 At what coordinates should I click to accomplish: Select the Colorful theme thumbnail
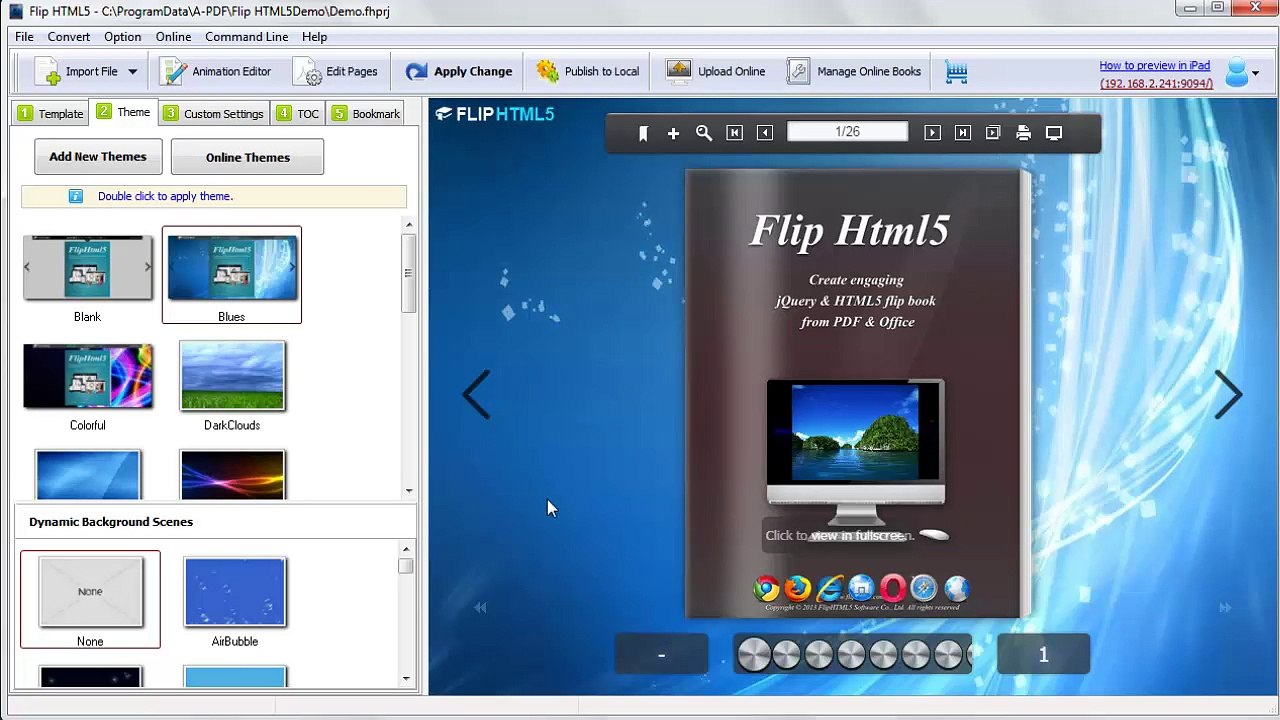[x=88, y=377]
